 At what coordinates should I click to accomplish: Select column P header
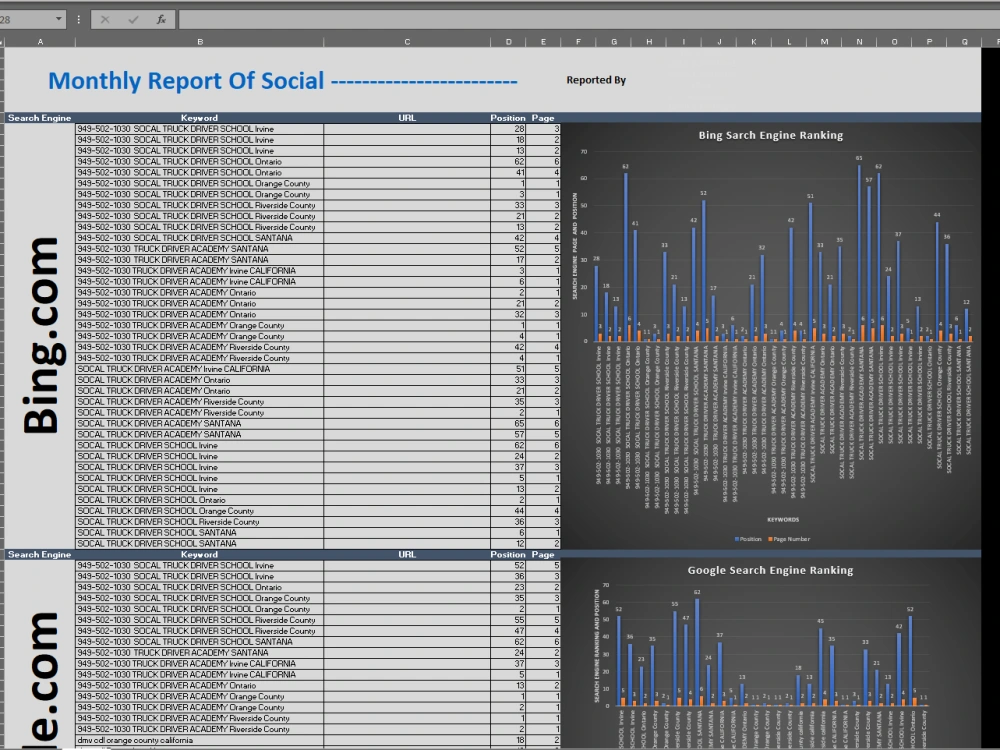[x=929, y=41]
